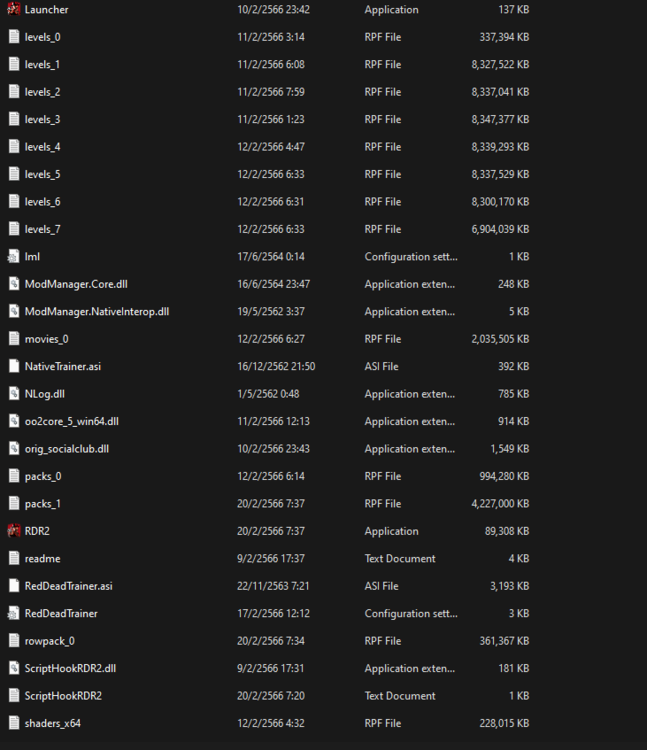Image resolution: width=647 pixels, height=750 pixels.
Task: Select the NativeTrainer.asi file icon
Action: pyautogui.click(x=14, y=366)
